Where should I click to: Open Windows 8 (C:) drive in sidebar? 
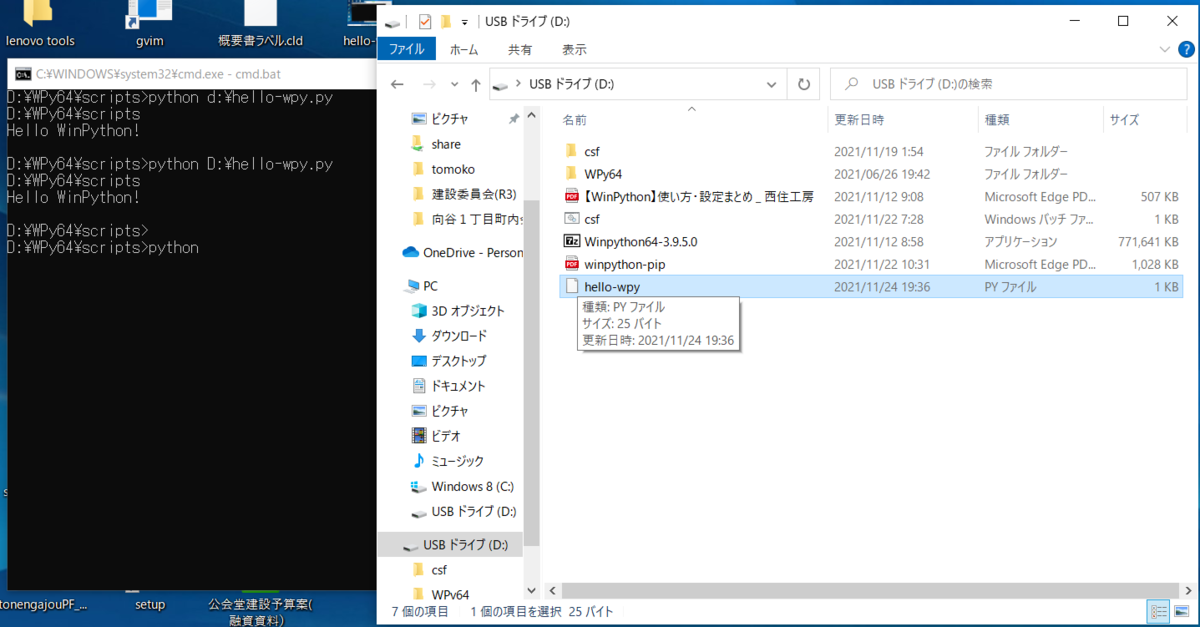(472, 486)
